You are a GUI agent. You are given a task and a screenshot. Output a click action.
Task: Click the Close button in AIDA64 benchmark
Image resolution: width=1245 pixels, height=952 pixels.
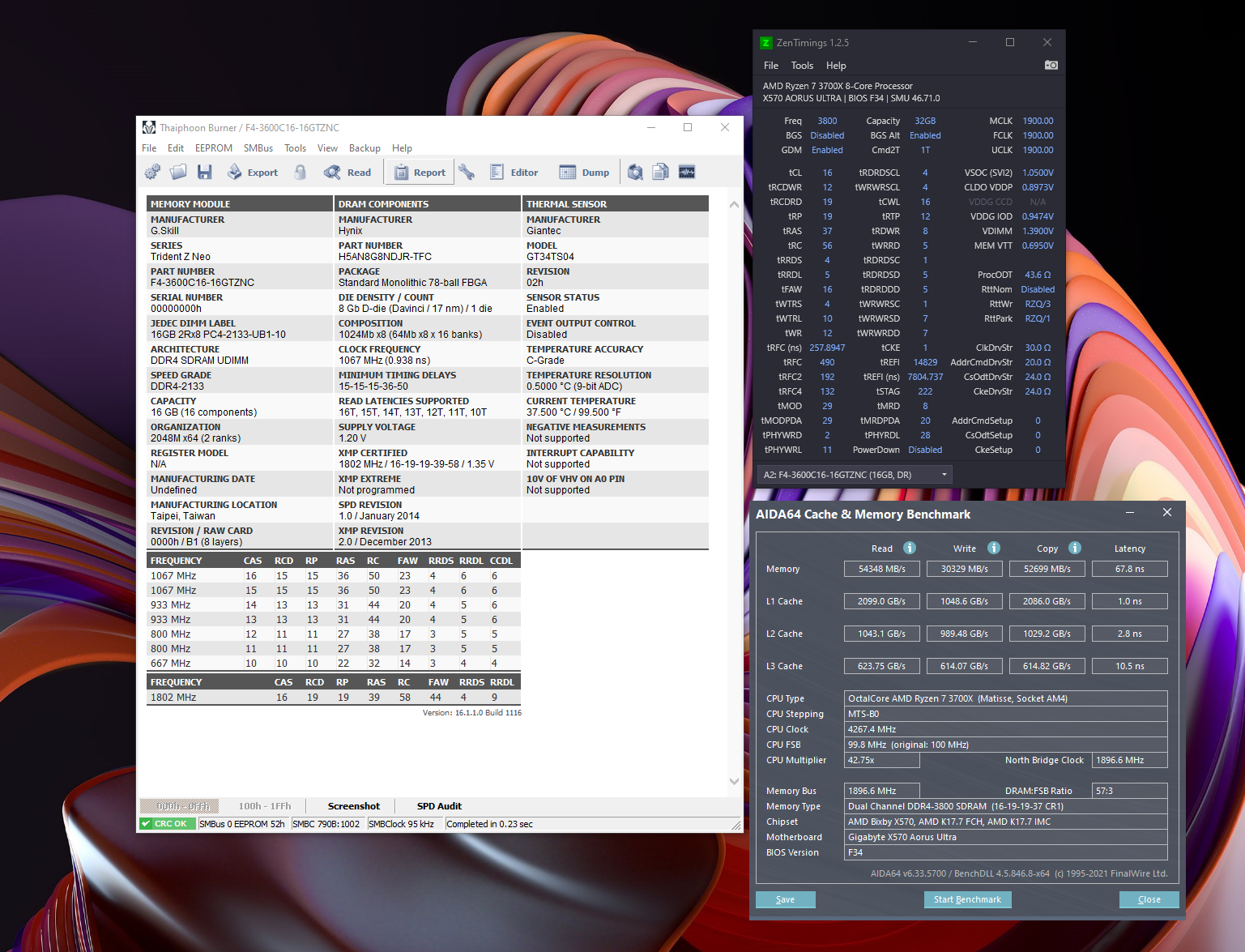pyautogui.click(x=1149, y=899)
